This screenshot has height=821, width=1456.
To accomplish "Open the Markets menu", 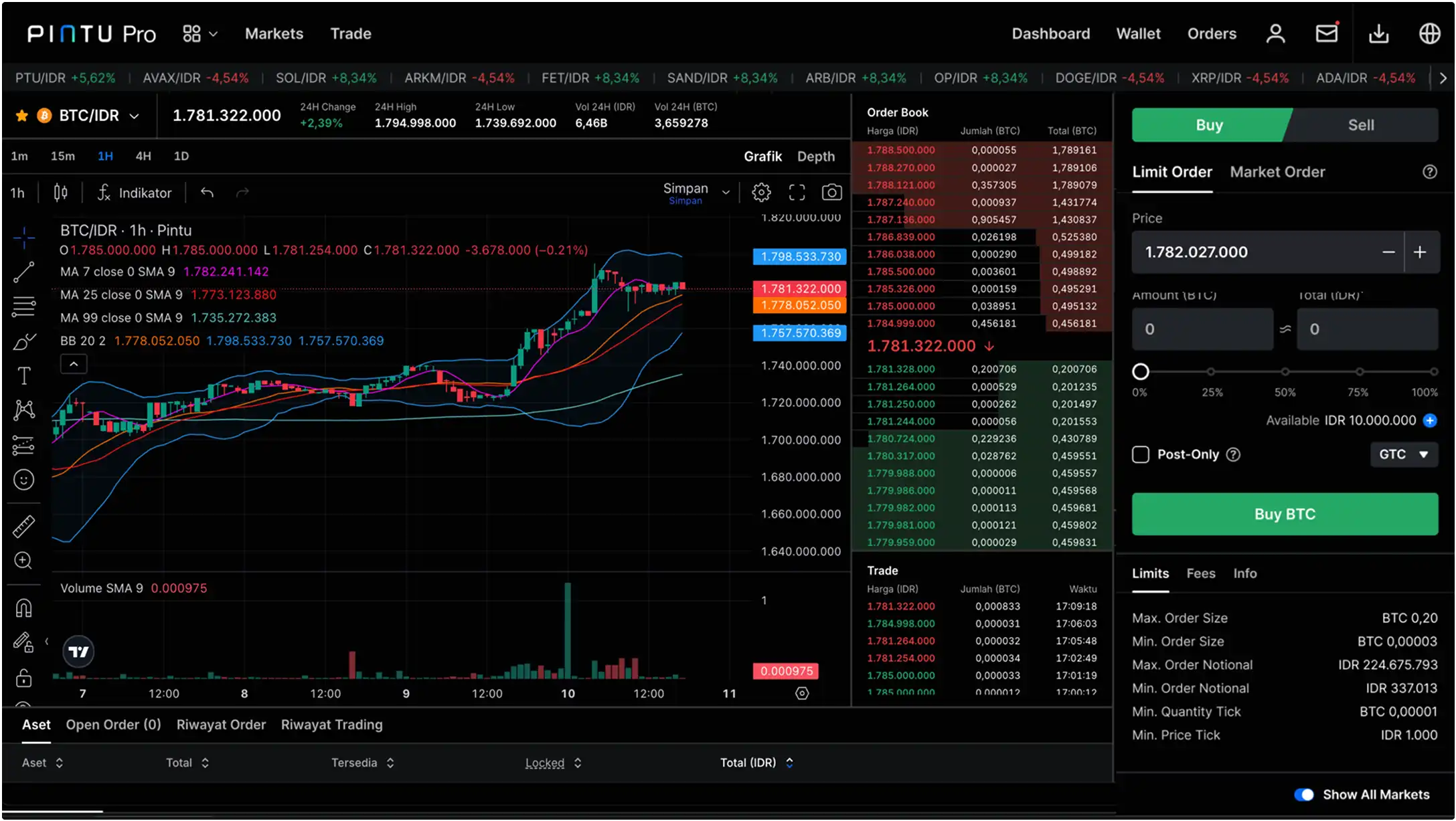I will [274, 33].
